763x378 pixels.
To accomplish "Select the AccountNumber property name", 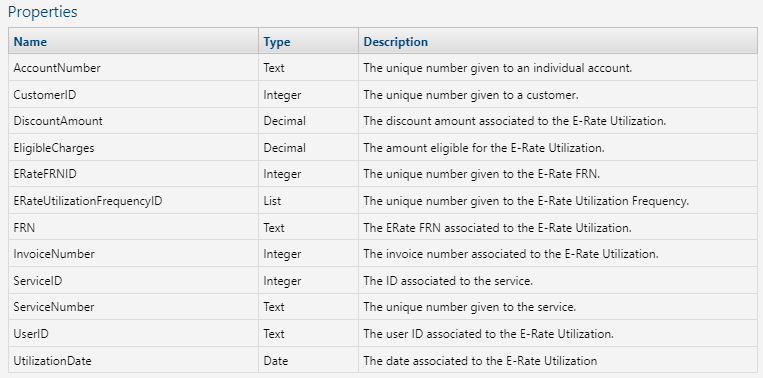I will [x=57, y=68].
